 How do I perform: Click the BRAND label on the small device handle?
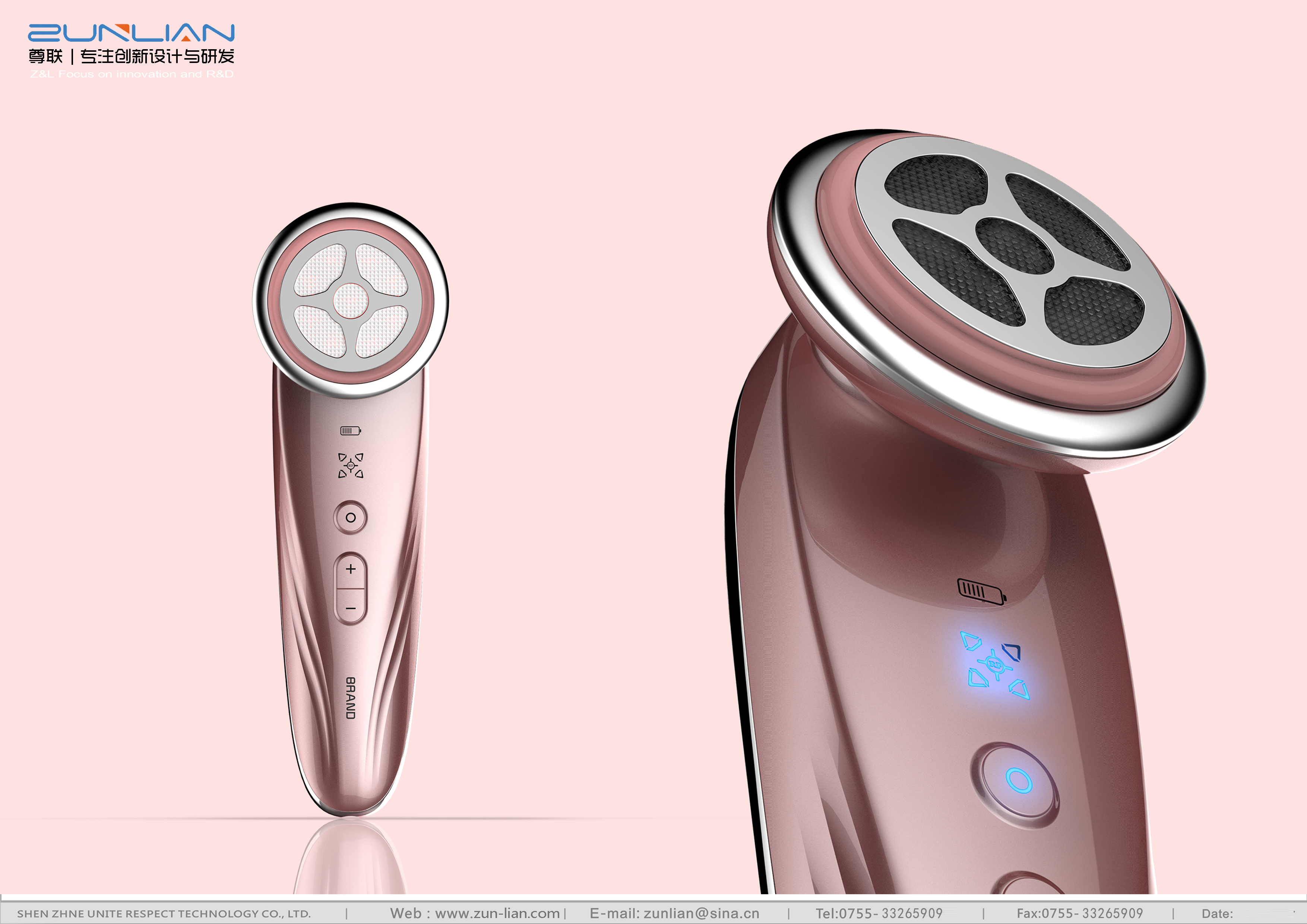[351, 698]
